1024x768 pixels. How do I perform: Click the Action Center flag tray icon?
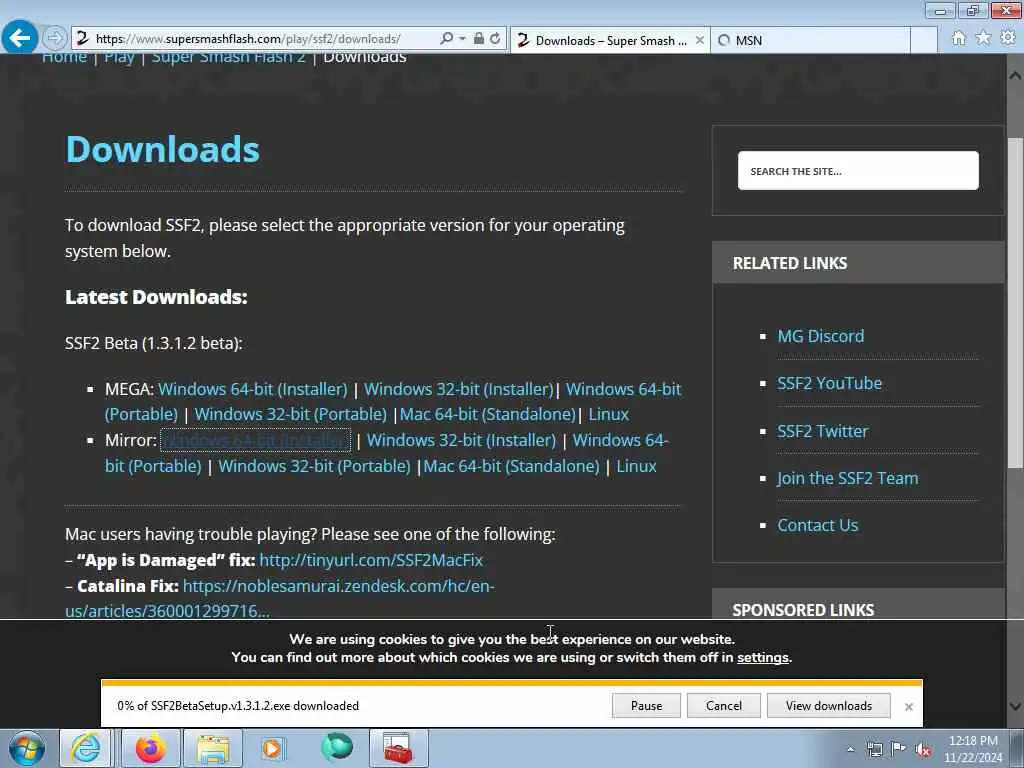click(899, 749)
